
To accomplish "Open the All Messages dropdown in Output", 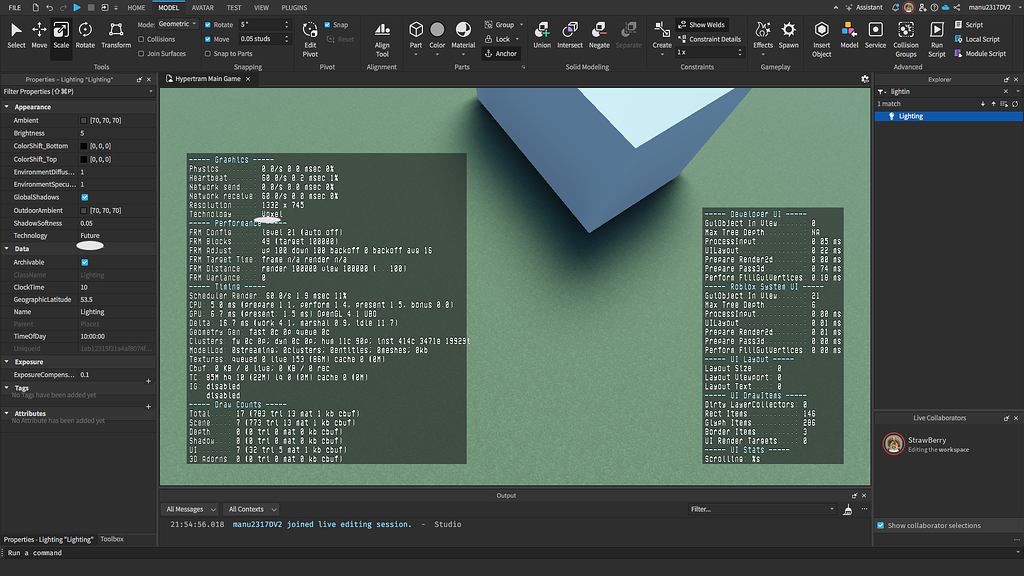I will tap(190, 509).
